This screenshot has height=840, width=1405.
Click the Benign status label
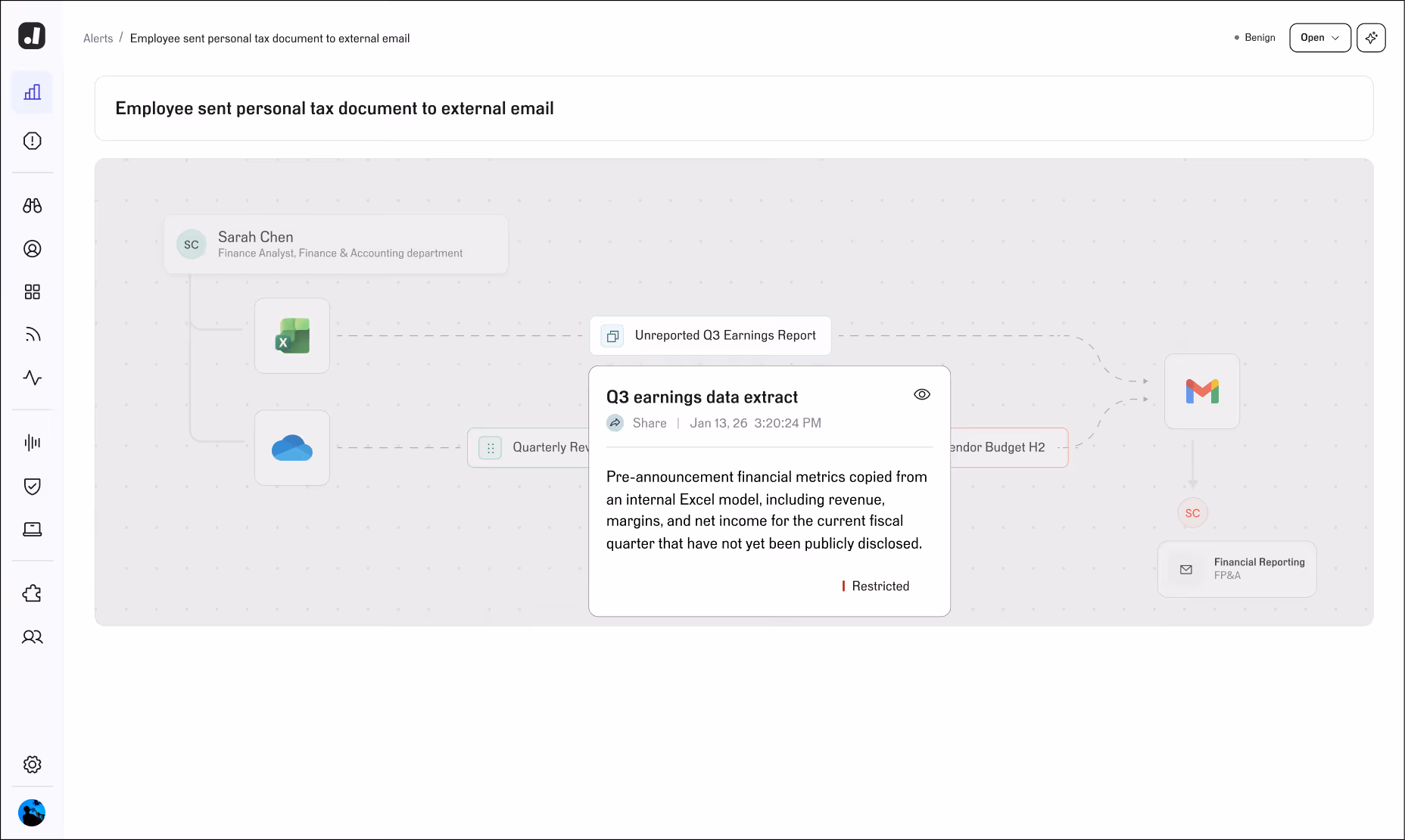click(1260, 38)
